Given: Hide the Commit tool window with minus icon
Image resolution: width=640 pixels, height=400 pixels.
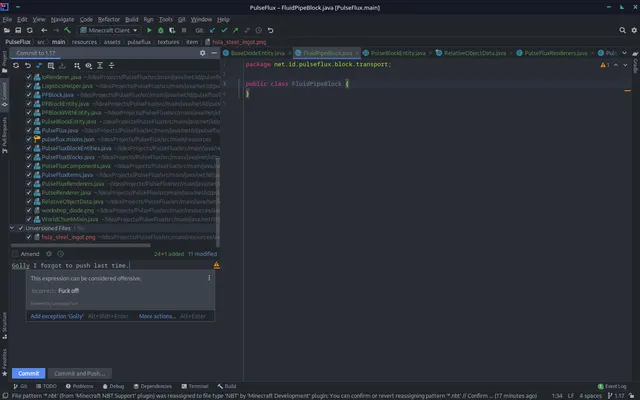Looking at the screenshot, I should (x=214, y=53).
